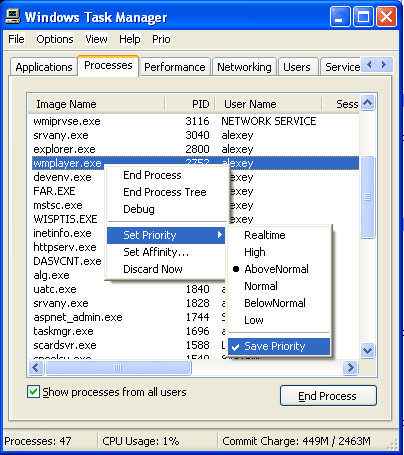404x455 pixels.
Task: Click the horizontal scroll right arrow
Action: click(x=350, y=368)
